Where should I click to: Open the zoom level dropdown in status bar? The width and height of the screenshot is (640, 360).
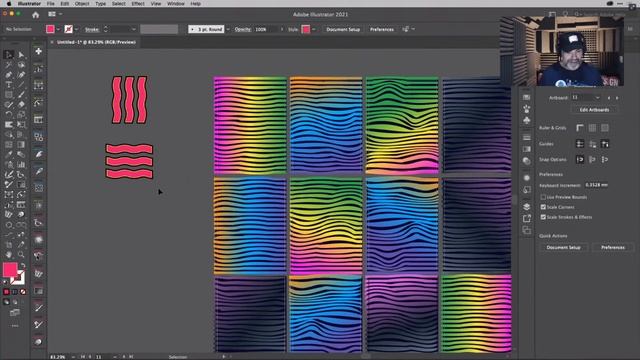(73, 357)
